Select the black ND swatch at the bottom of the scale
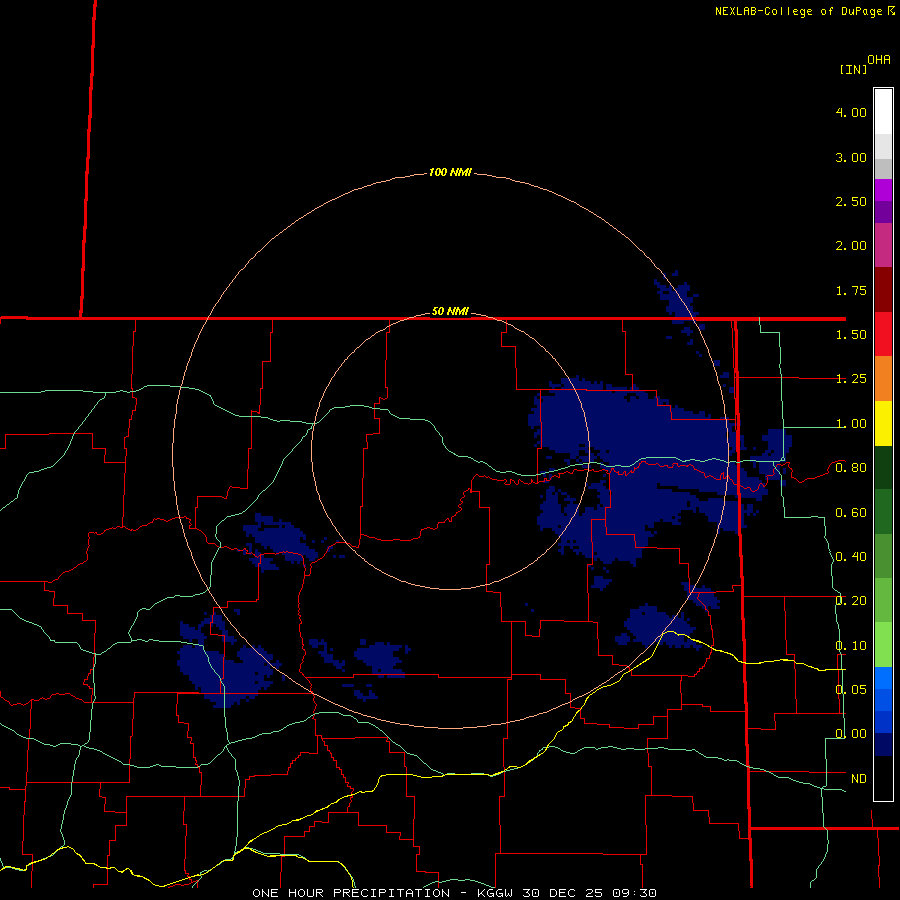This screenshot has width=900, height=900. tap(883, 778)
